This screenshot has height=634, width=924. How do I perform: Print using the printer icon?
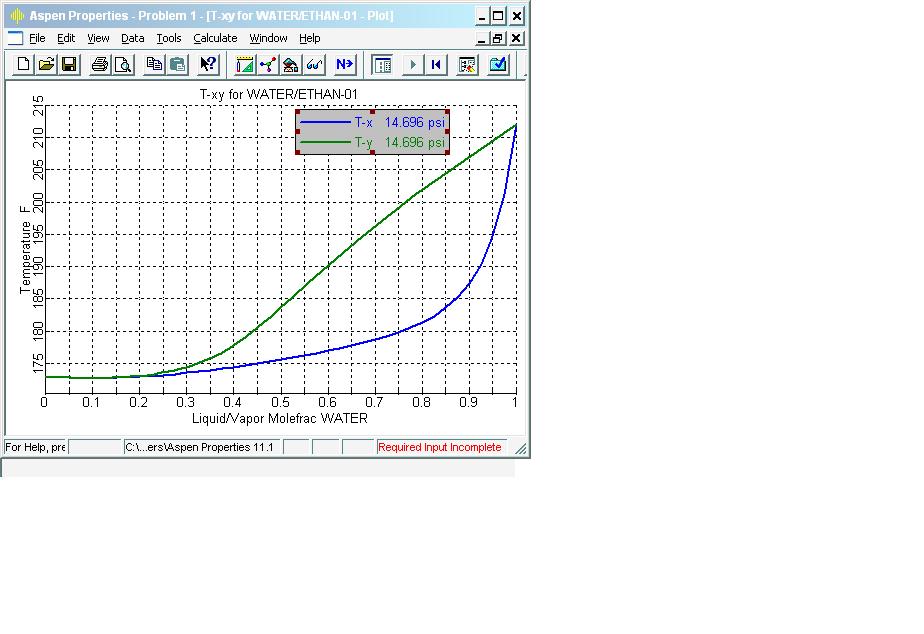(100, 64)
